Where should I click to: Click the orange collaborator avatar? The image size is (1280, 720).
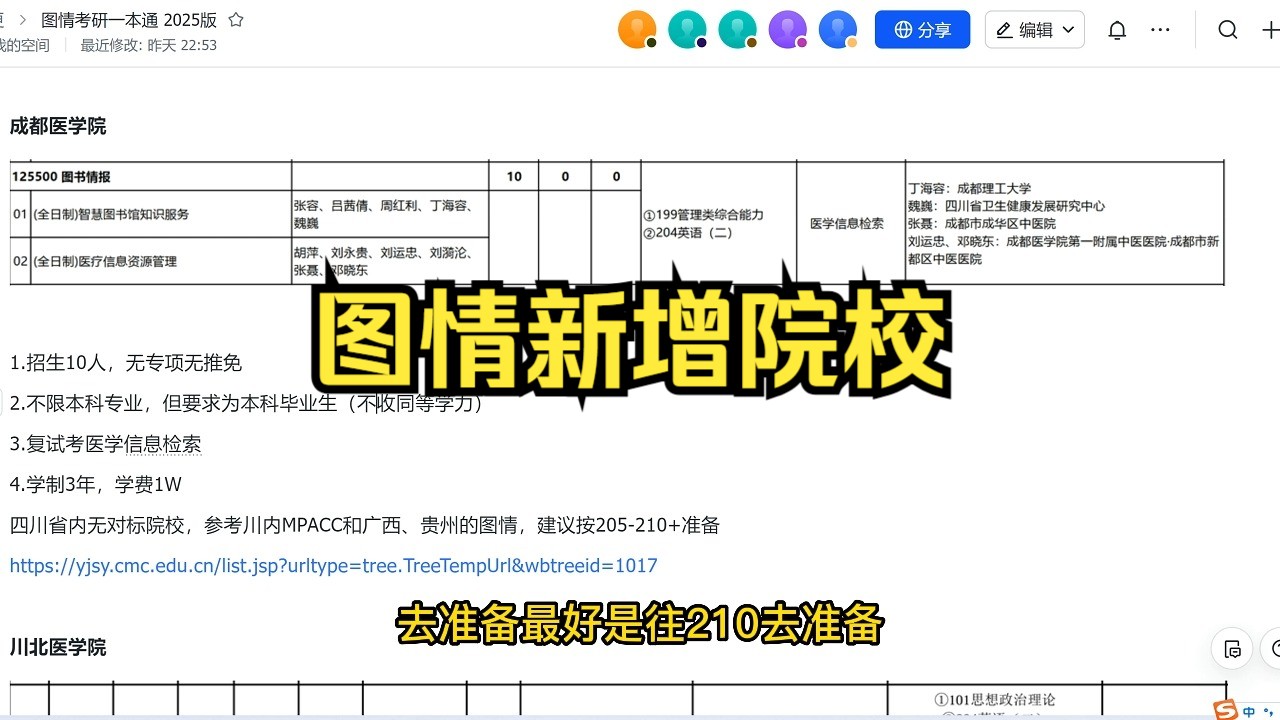(x=637, y=30)
